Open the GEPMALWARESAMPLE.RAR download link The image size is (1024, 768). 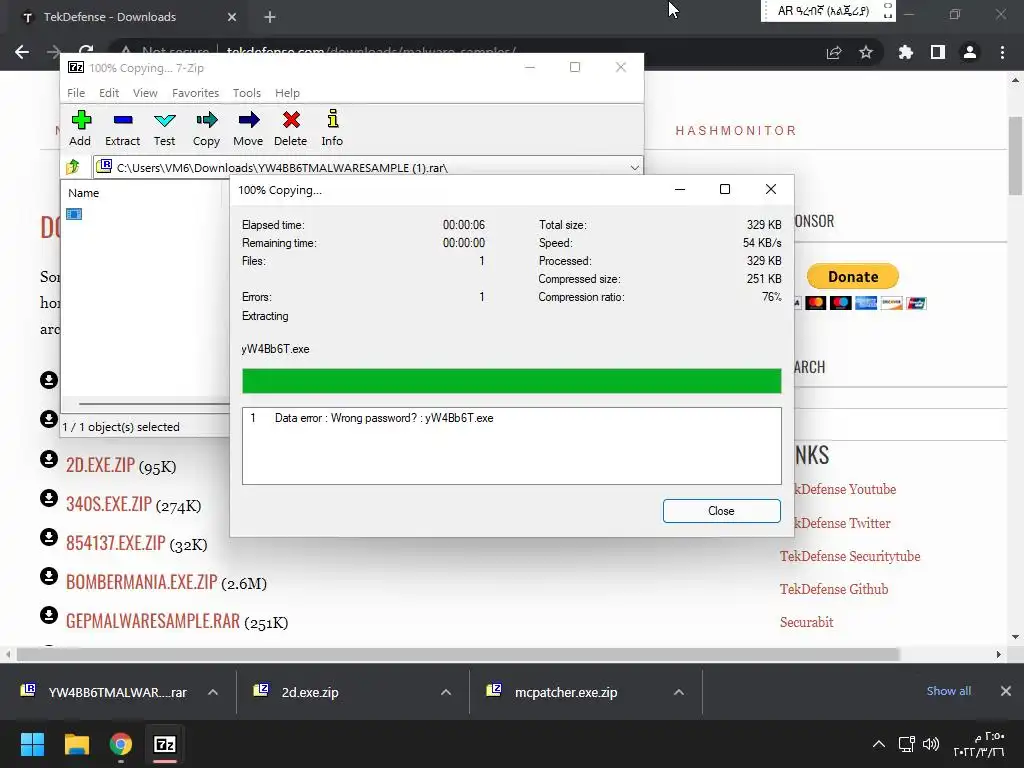pyautogui.click(x=153, y=620)
